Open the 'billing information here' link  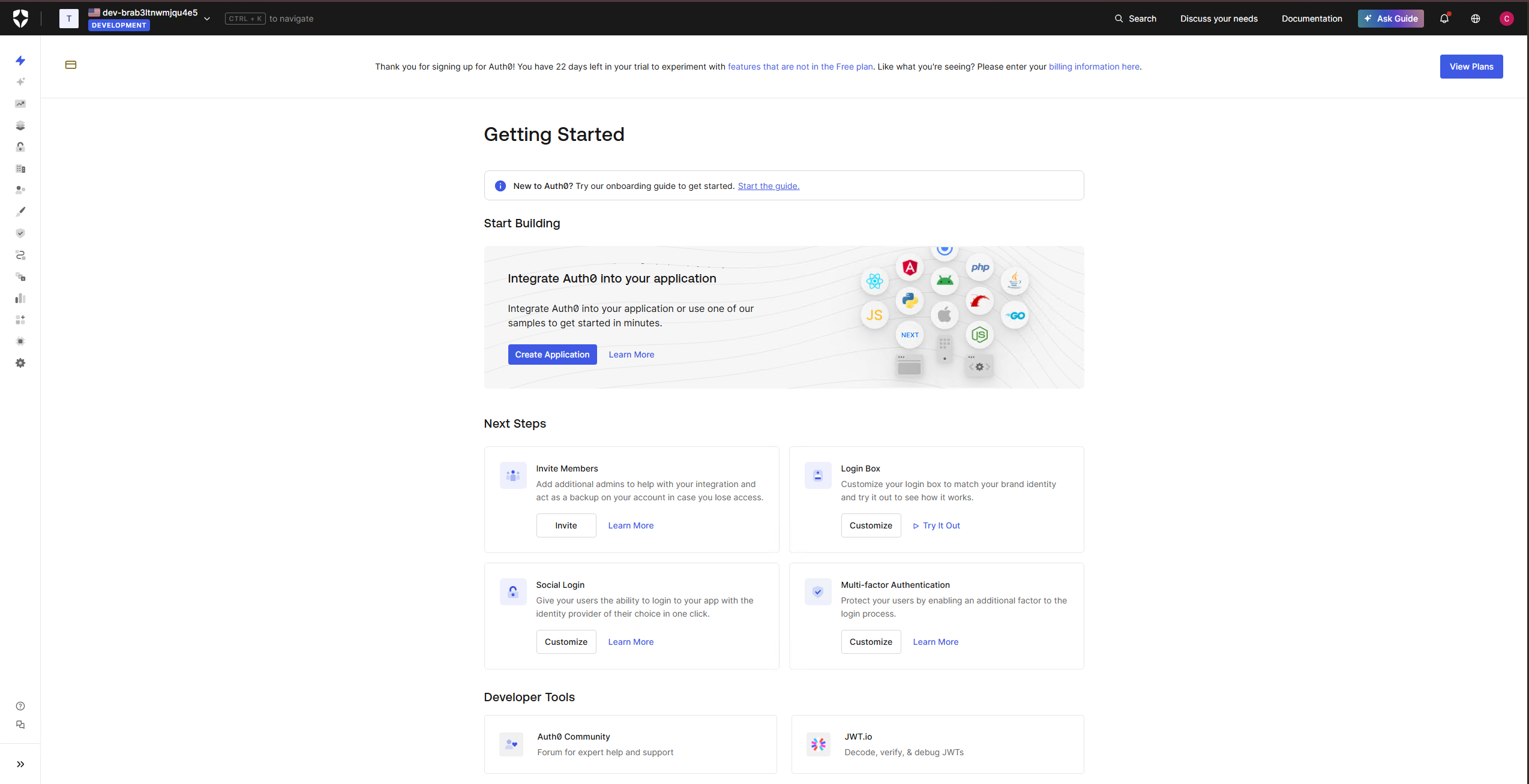[1094, 67]
